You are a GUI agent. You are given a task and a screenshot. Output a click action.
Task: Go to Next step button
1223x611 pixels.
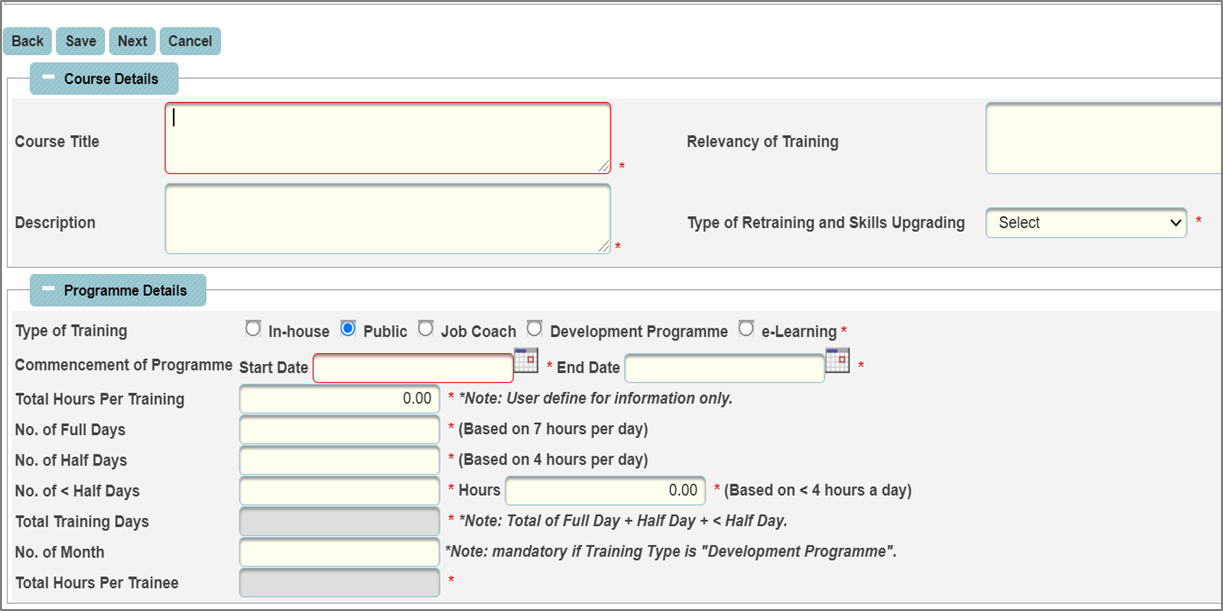[132, 41]
